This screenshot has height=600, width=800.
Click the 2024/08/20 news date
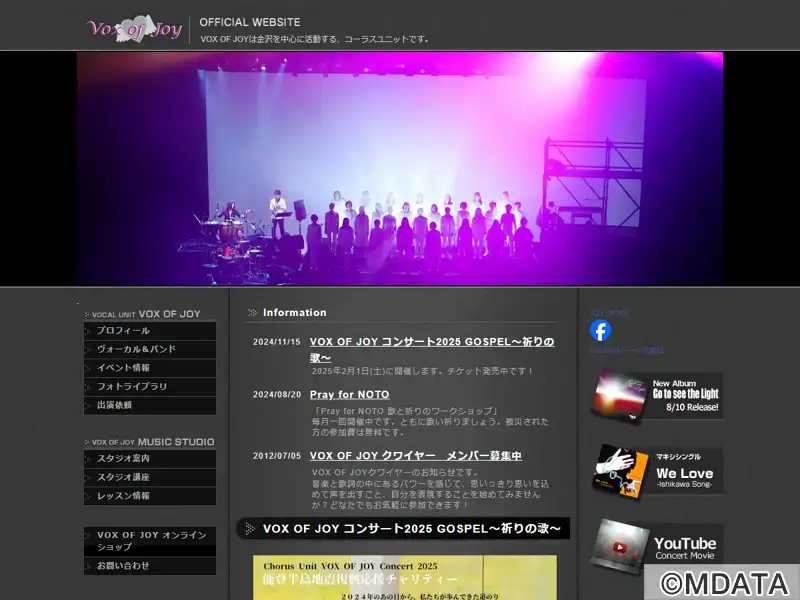[x=277, y=394]
